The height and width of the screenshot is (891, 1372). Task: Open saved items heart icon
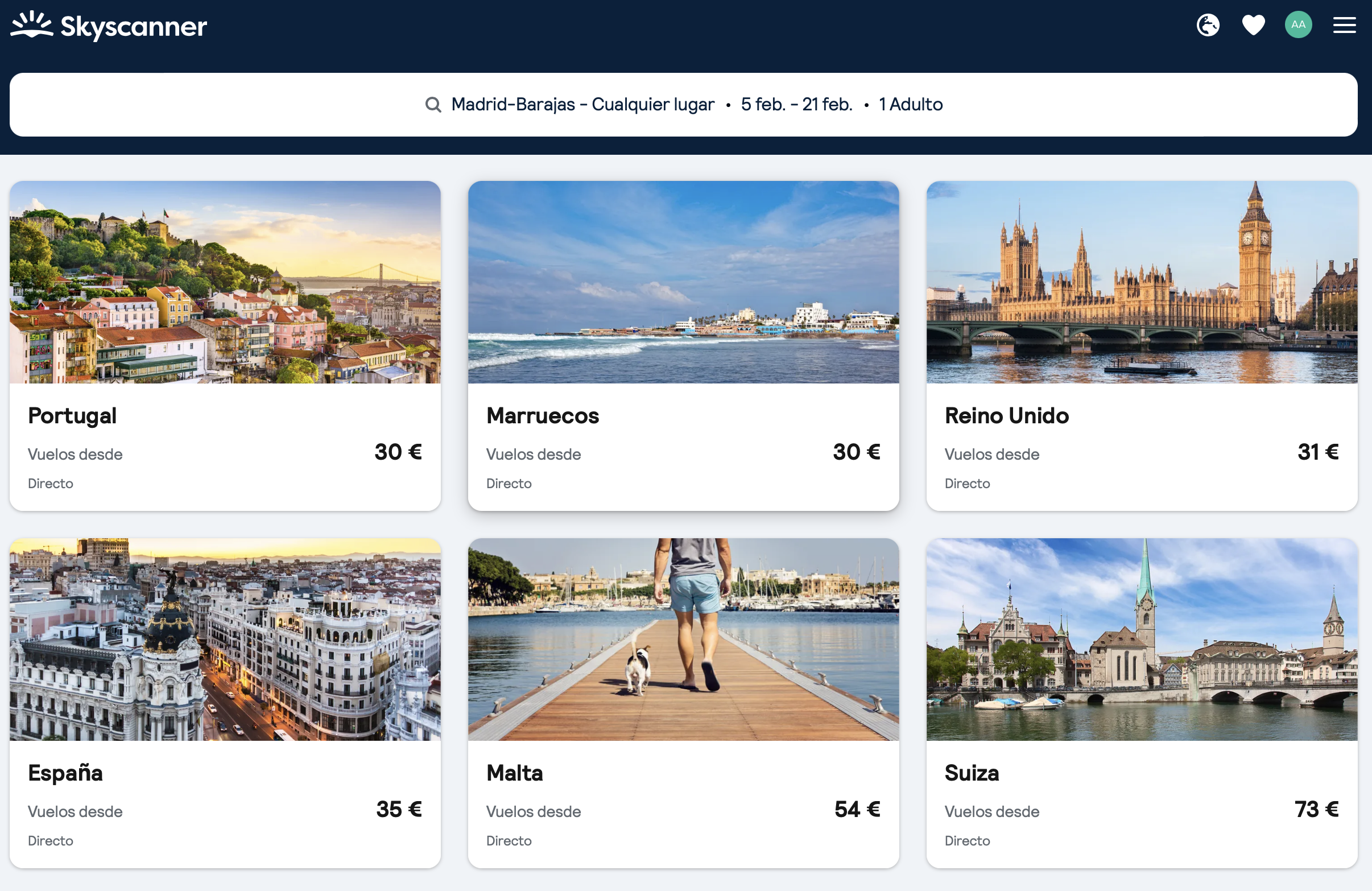(x=1253, y=25)
